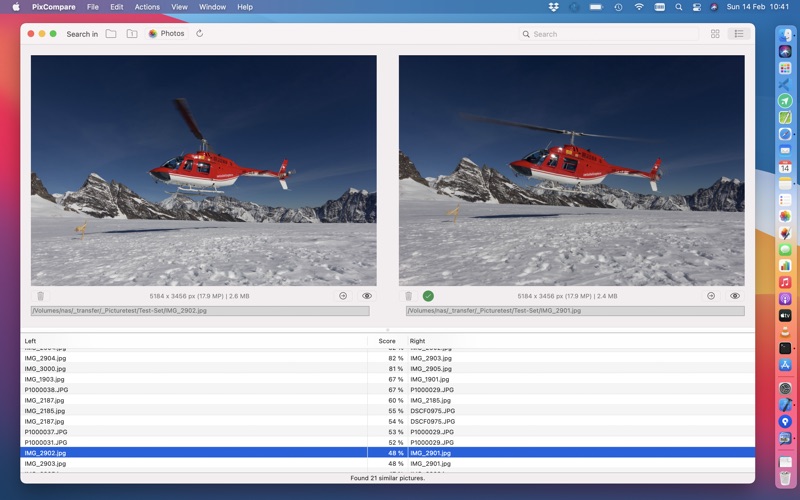Open Photos app from the Dock
Screen dimensions: 800x500
tap(785, 216)
